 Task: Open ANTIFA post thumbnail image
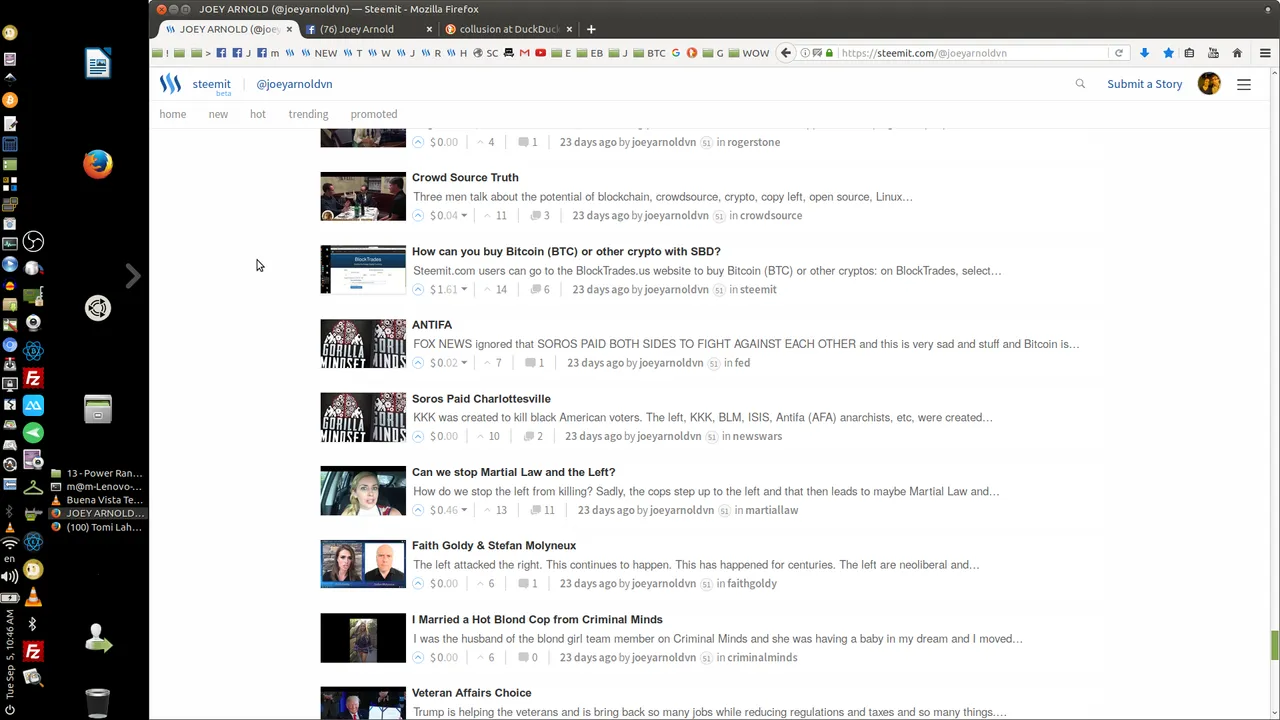coord(363,344)
